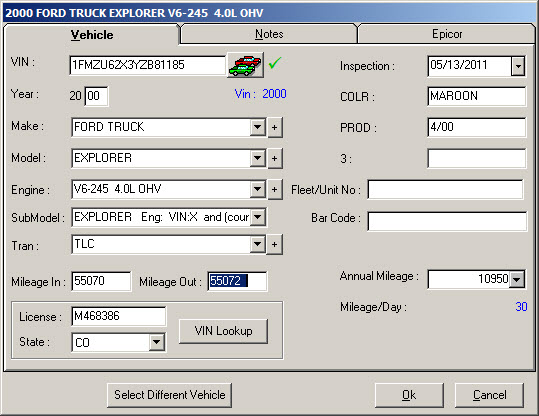Click the cars icon next to VIN
This screenshot has height=416, width=539.
coord(245,65)
